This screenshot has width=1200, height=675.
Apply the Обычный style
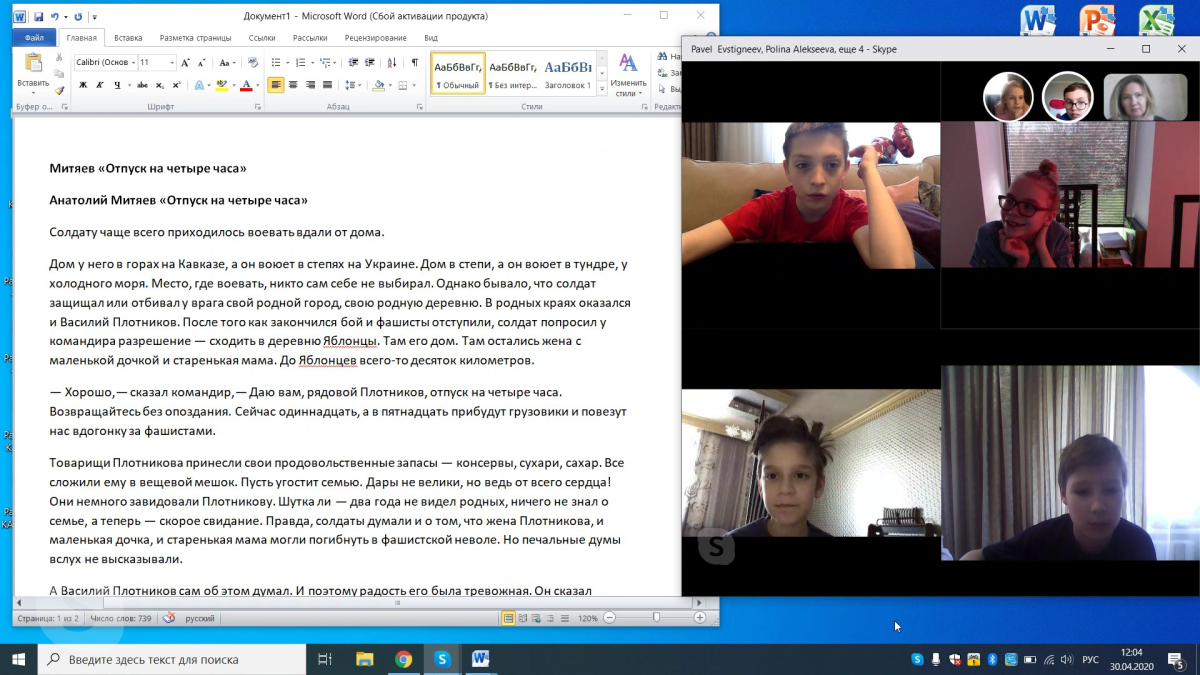(457, 73)
